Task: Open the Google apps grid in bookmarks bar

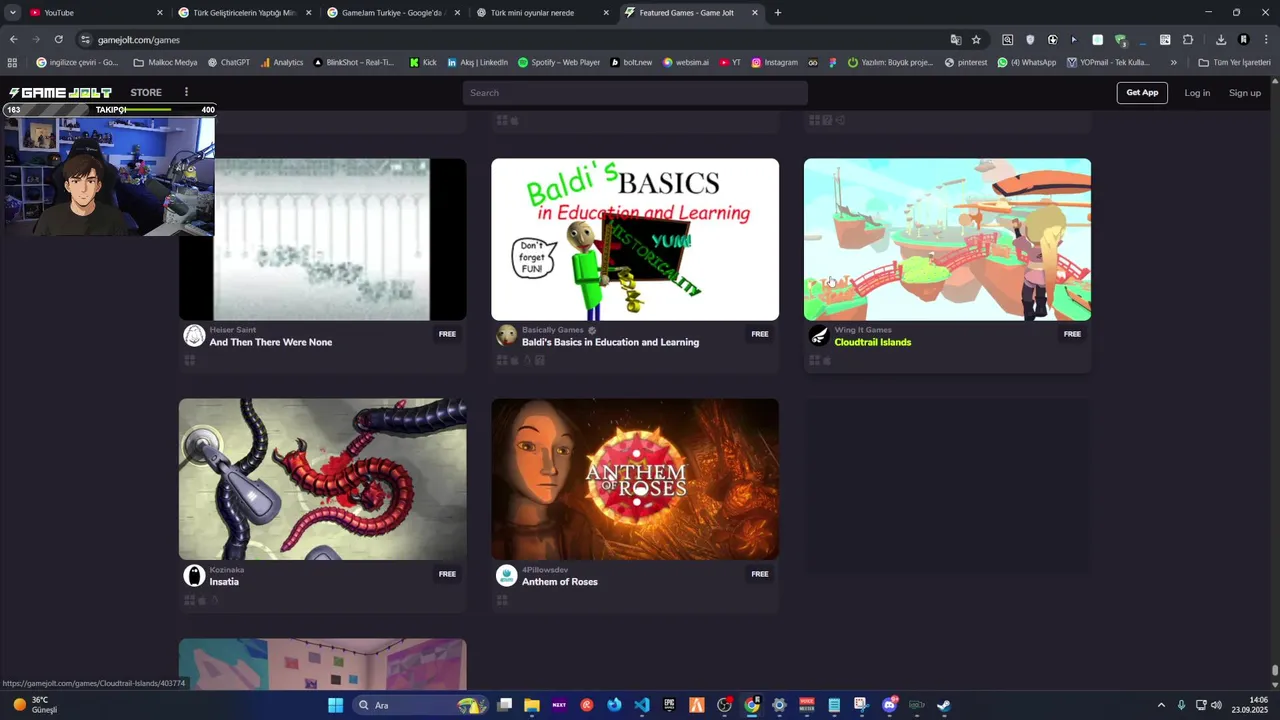Action: coord(12,62)
